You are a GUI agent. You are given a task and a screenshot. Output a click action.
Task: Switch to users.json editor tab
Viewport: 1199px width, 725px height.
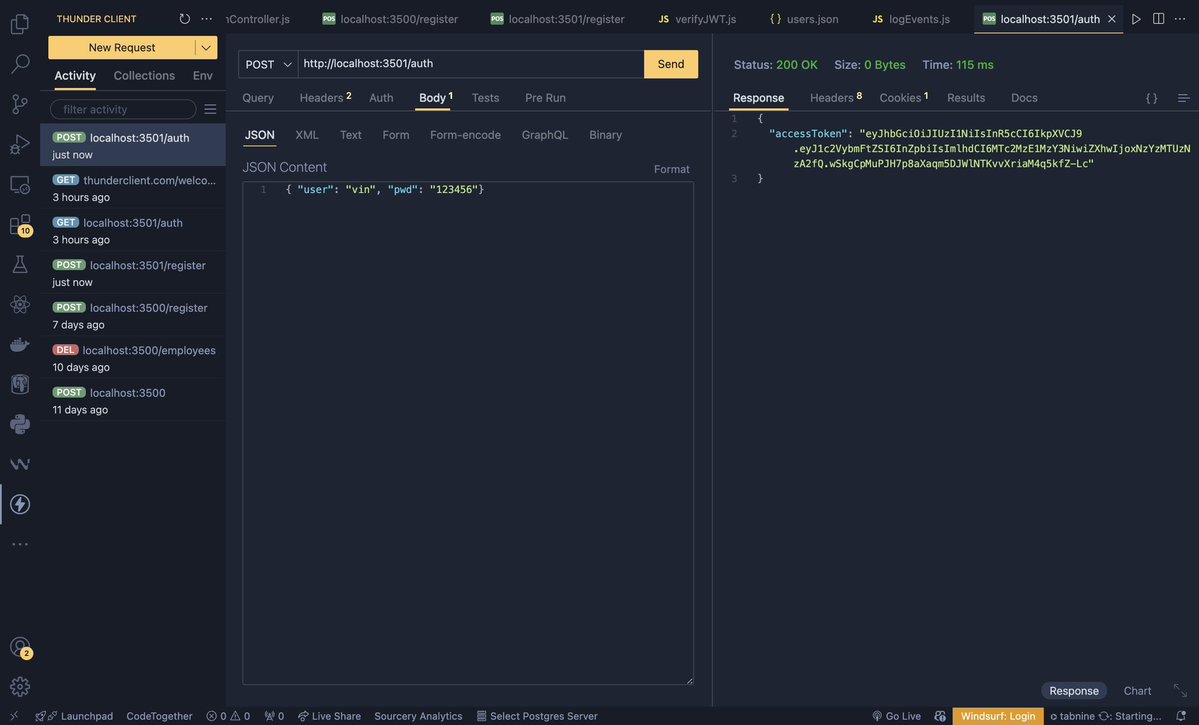point(803,18)
